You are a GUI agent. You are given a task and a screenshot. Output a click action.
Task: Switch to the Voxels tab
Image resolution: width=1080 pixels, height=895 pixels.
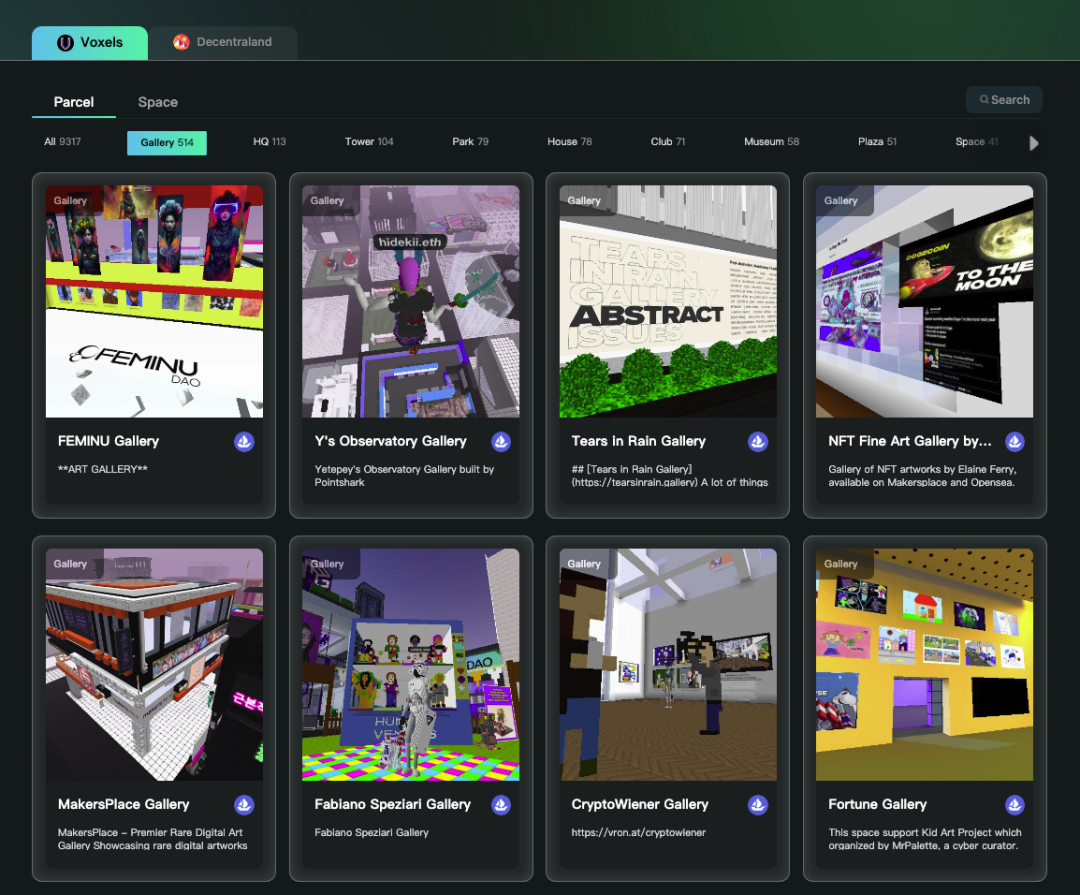(90, 43)
